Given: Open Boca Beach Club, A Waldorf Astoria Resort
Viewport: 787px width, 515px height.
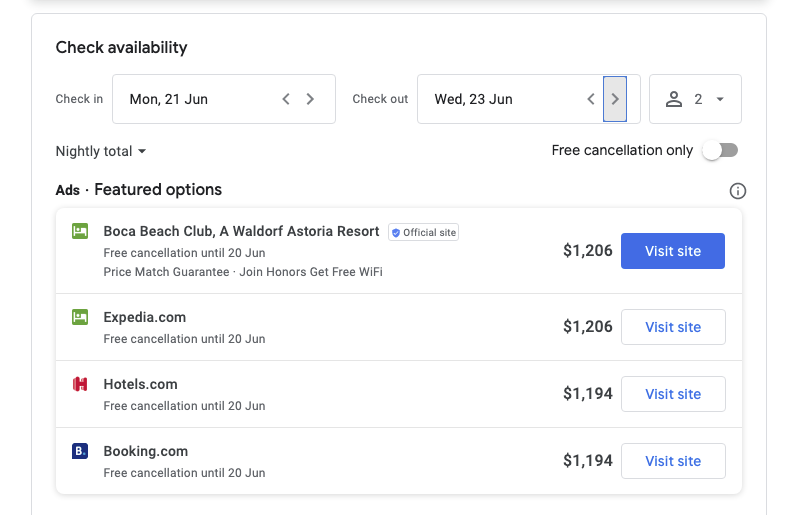Looking at the screenshot, I should pyautogui.click(x=241, y=231).
